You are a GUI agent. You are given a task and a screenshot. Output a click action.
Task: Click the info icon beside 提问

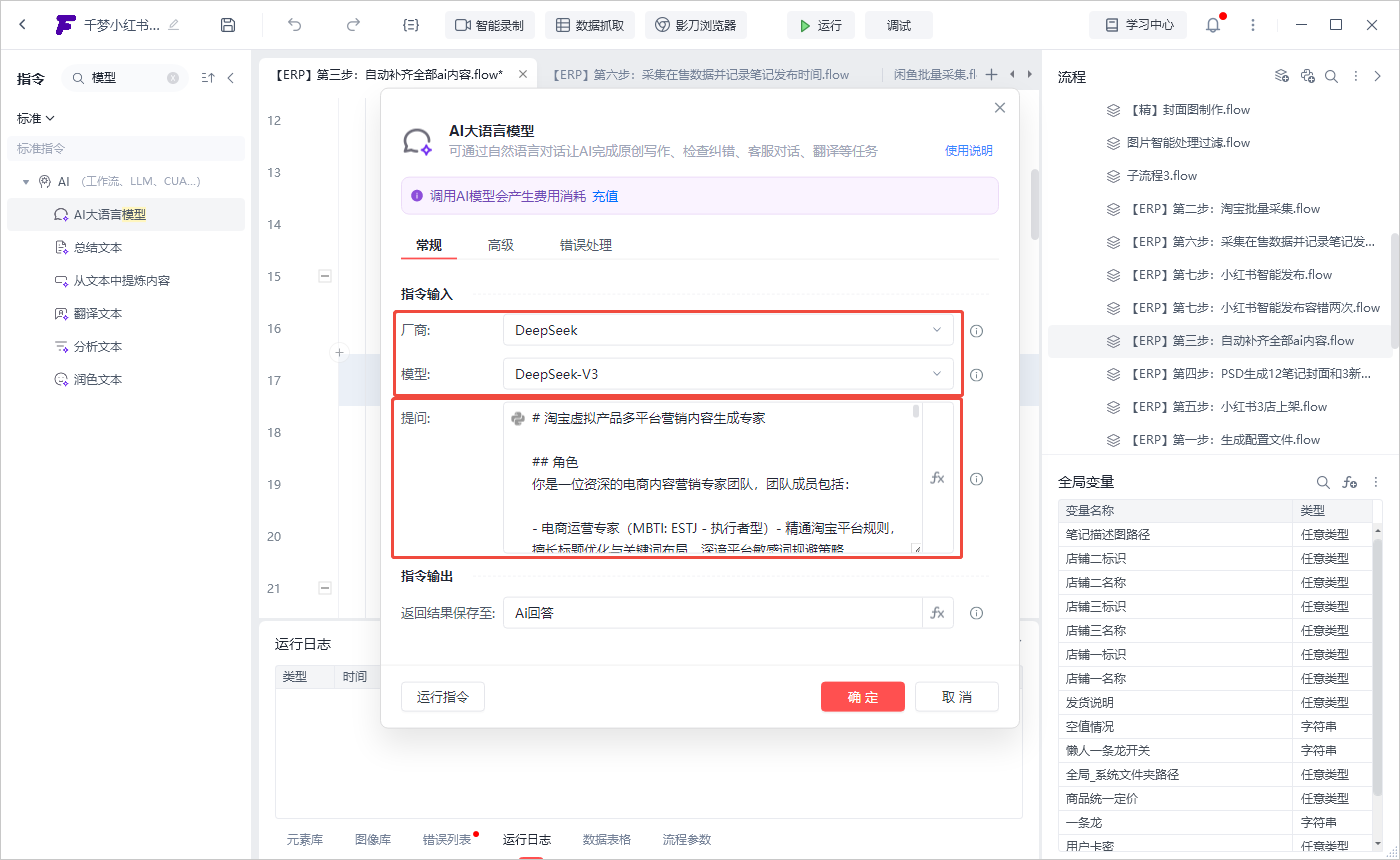tap(977, 479)
